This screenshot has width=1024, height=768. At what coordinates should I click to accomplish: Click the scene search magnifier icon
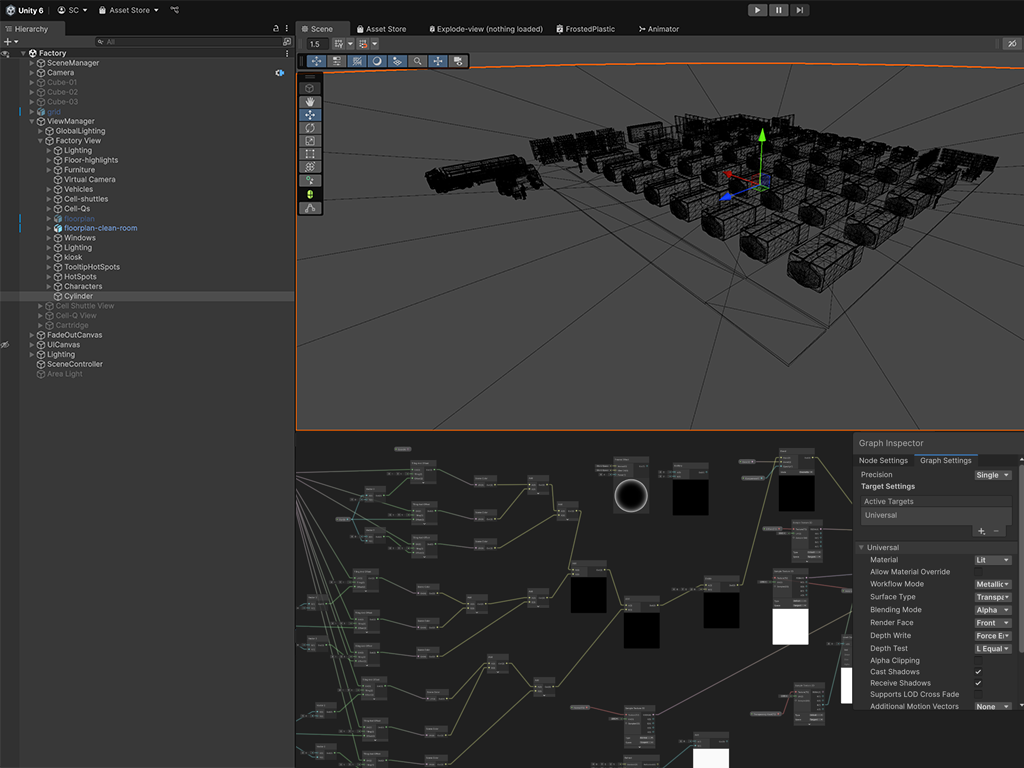click(x=418, y=61)
